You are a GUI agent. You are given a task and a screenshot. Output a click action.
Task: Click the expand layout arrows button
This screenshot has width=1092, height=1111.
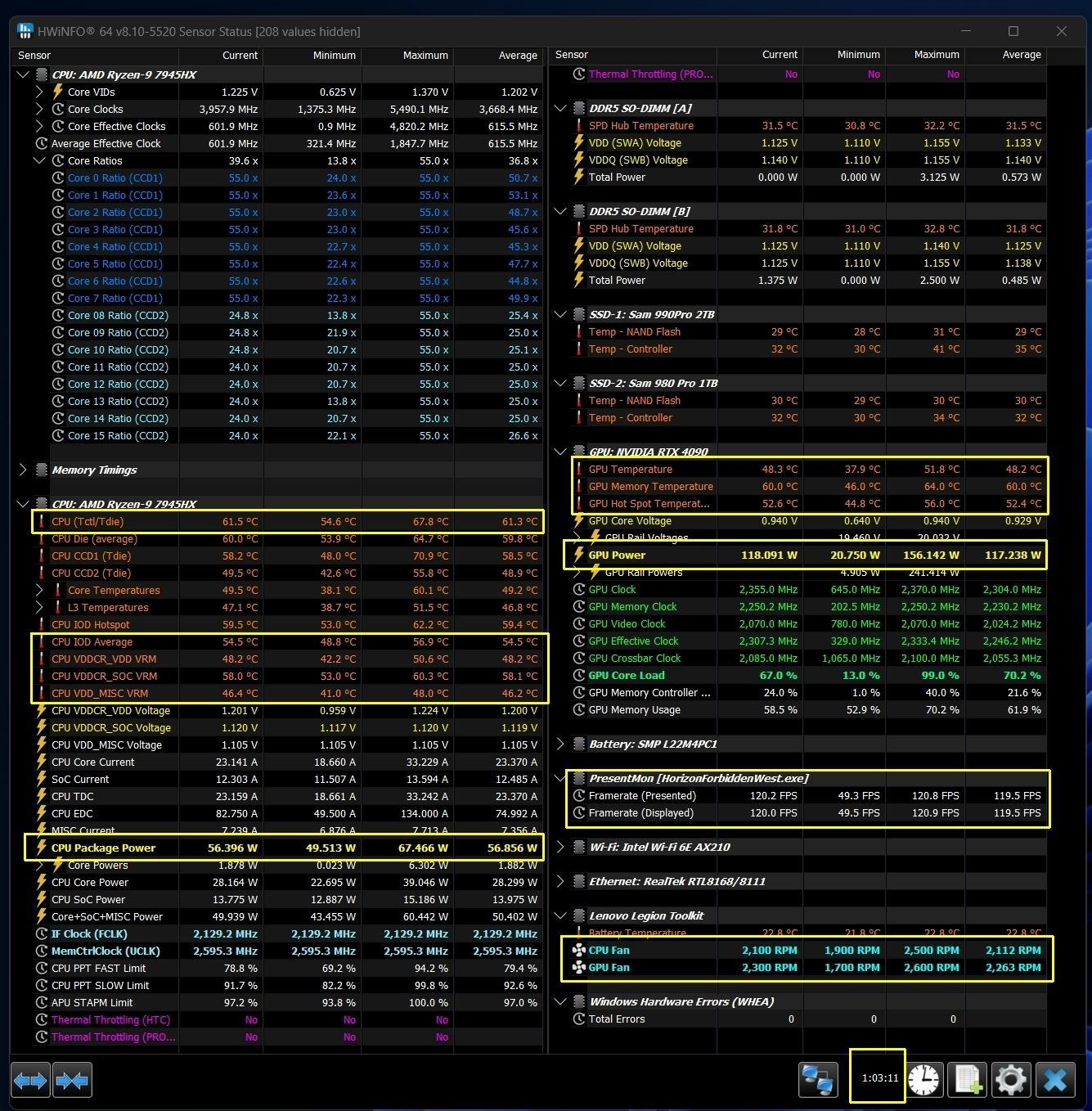click(30, 1081)
